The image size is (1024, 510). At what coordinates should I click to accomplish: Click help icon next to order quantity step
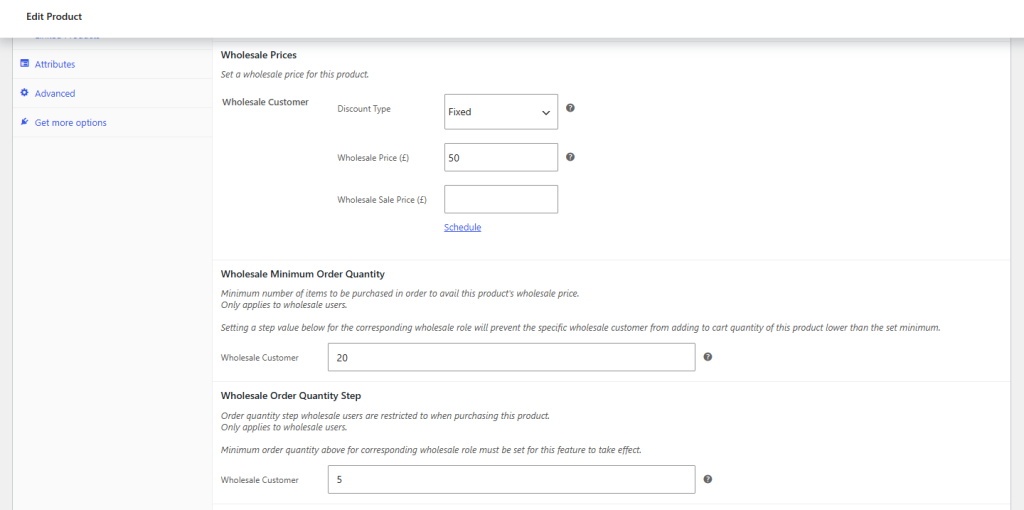[x=708, y=479]
